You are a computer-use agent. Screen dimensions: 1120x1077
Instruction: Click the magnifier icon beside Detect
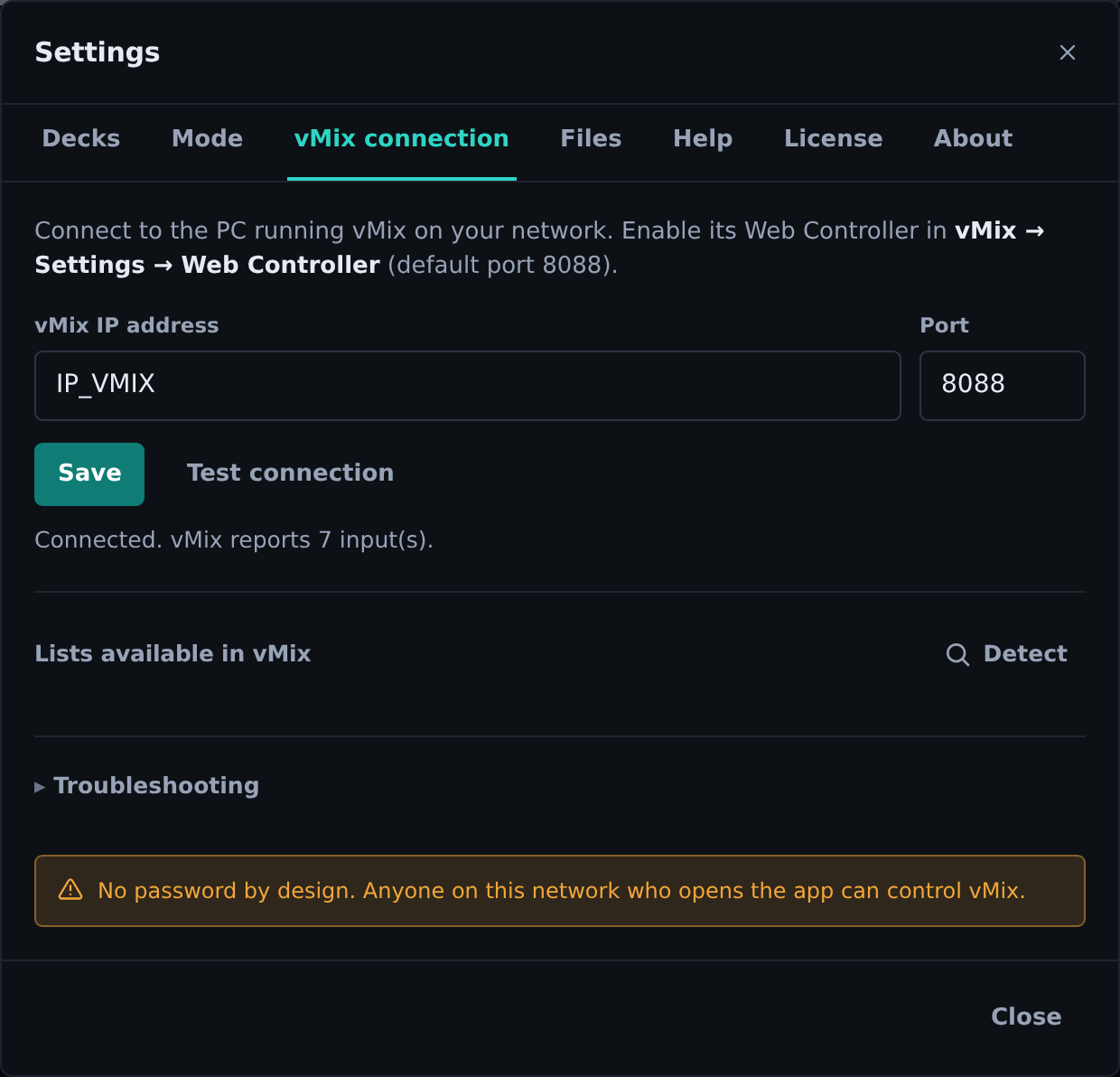pos(957,654)
